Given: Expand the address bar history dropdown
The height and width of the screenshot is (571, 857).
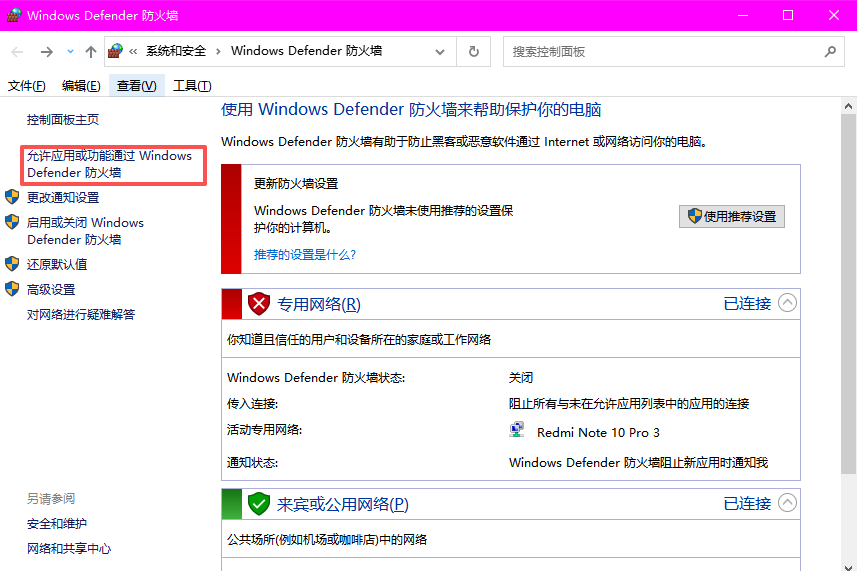Looking at the screenshot, I should [x=440, y=52].
